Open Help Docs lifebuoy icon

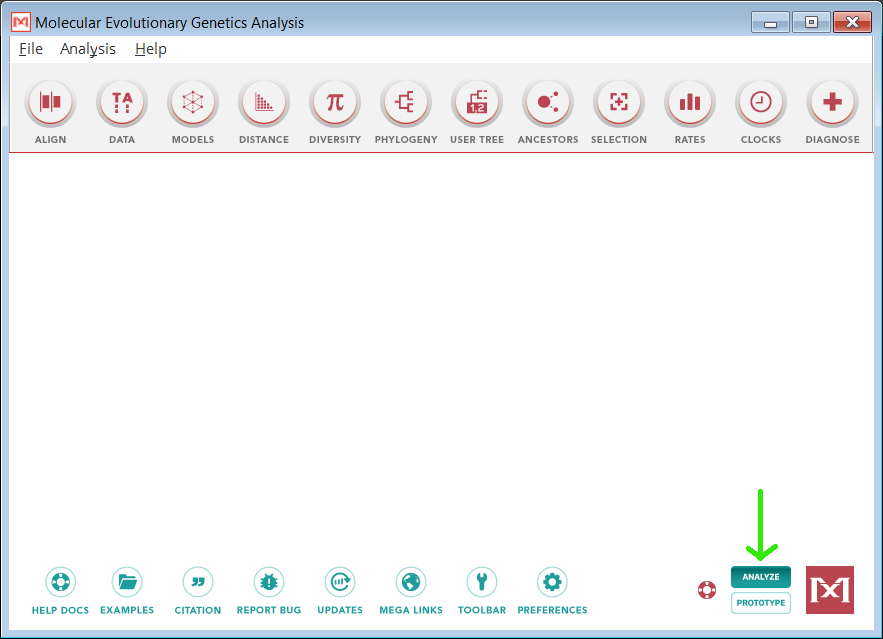point(60,582)
